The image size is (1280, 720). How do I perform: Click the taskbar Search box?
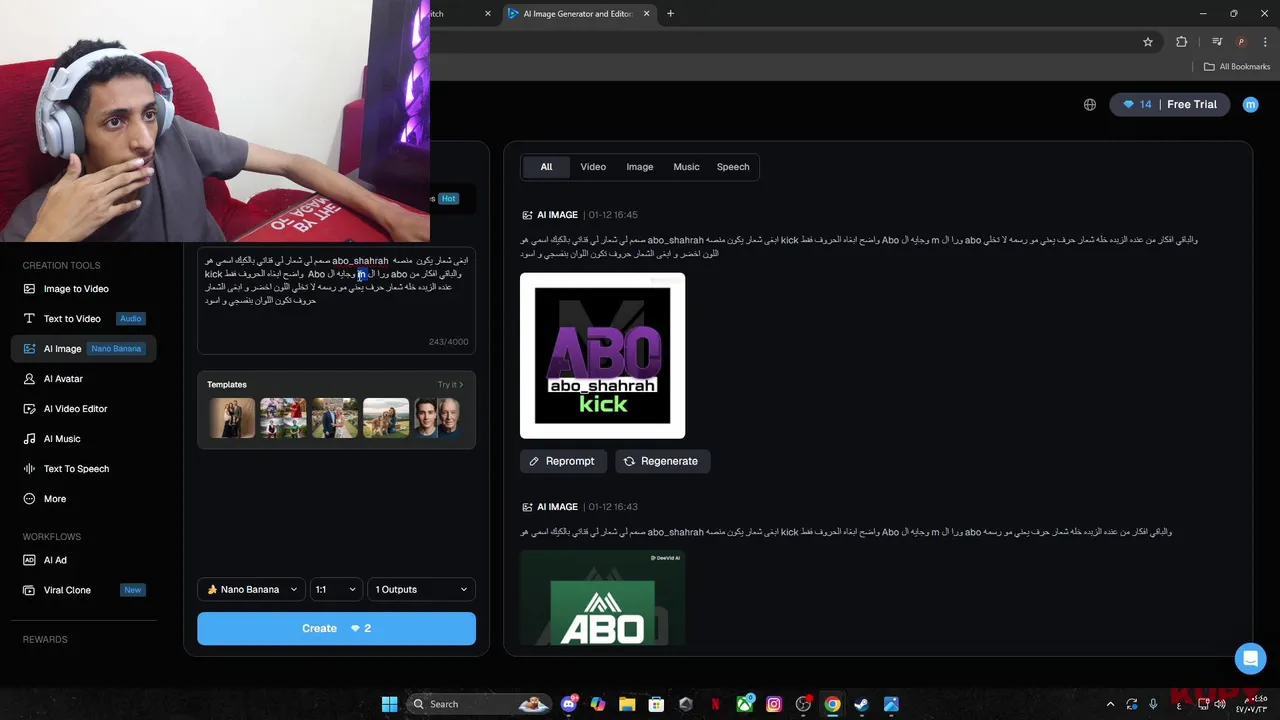[x=480, y=704]
